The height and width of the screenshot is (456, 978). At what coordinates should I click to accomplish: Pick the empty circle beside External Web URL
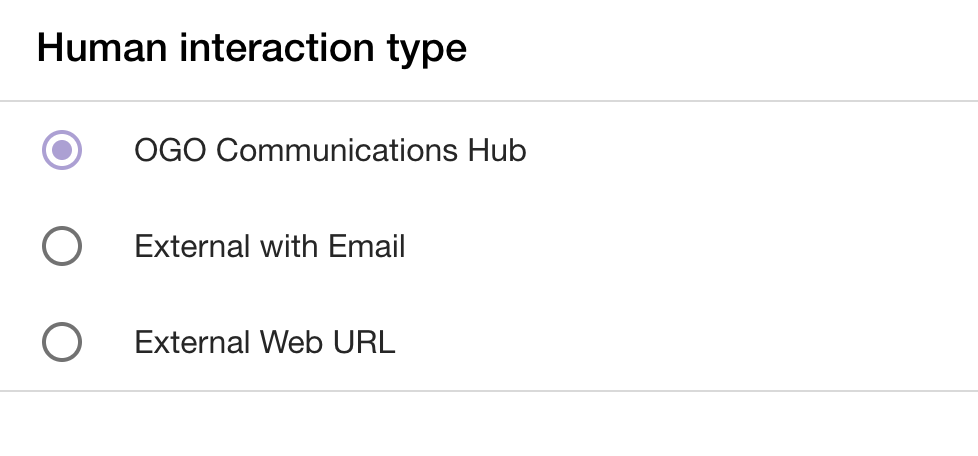[x=62, y=343]
